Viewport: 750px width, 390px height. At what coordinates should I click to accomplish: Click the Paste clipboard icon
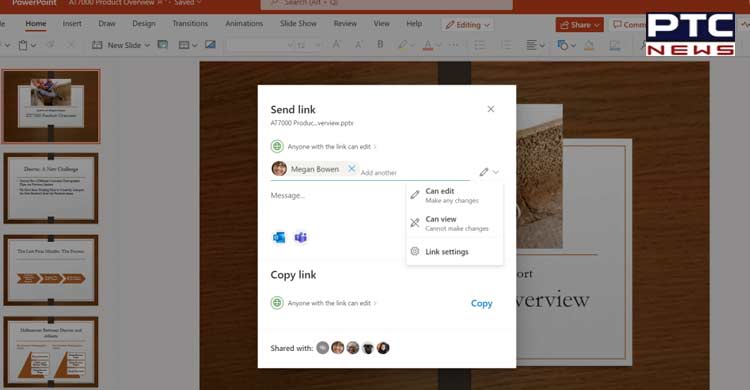coord(22,45)
